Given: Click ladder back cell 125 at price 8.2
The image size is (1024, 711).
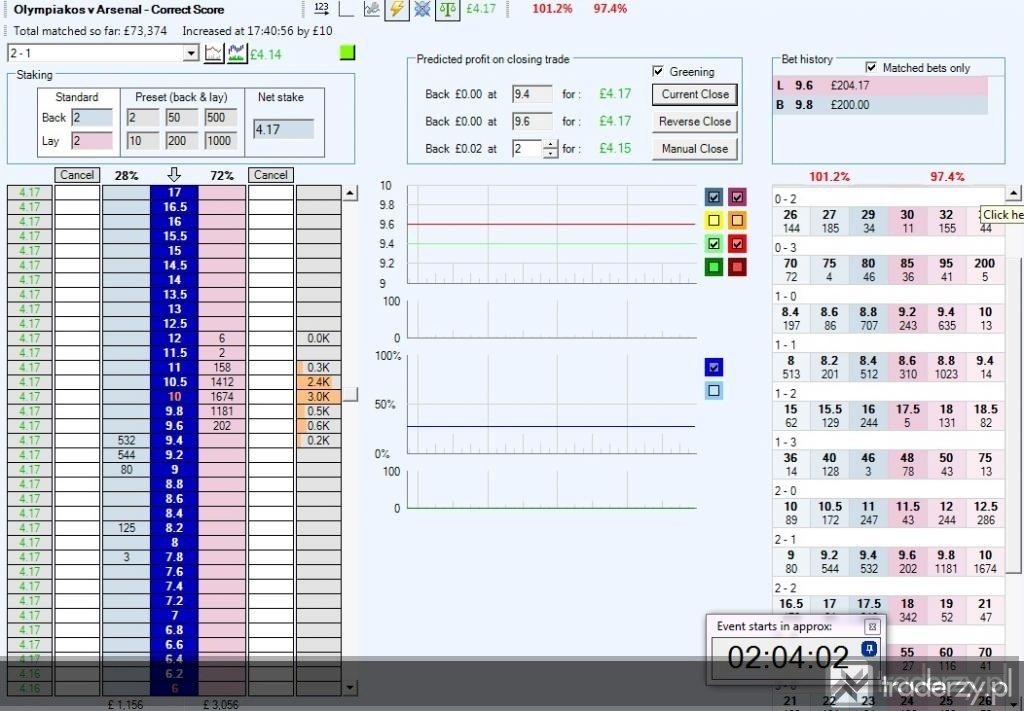Looking at the screenshot, I should (126, 528).
